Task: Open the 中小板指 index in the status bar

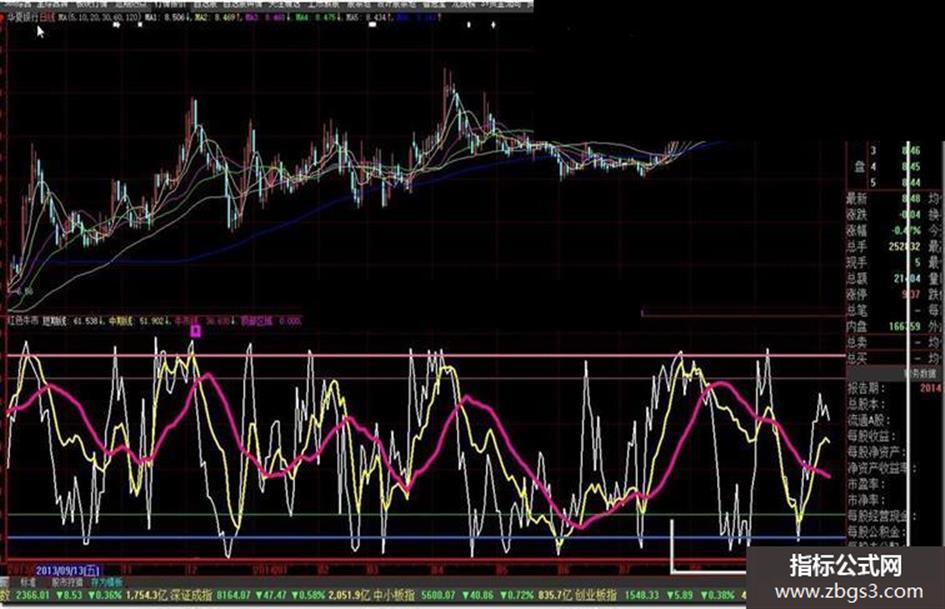Action: point(394,595)
